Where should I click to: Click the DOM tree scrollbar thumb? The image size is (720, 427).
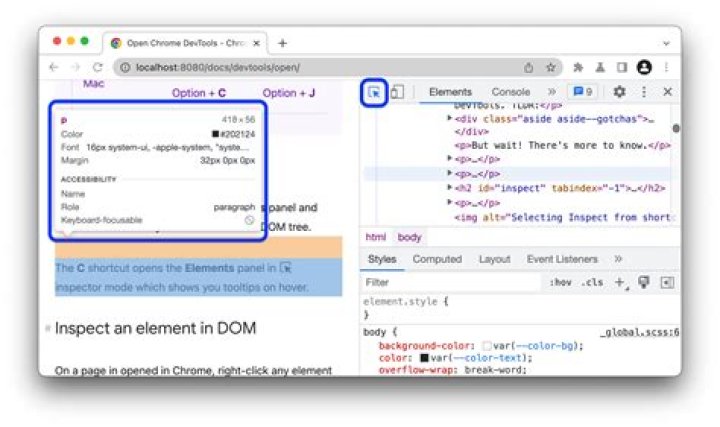(x=676, y=129)
